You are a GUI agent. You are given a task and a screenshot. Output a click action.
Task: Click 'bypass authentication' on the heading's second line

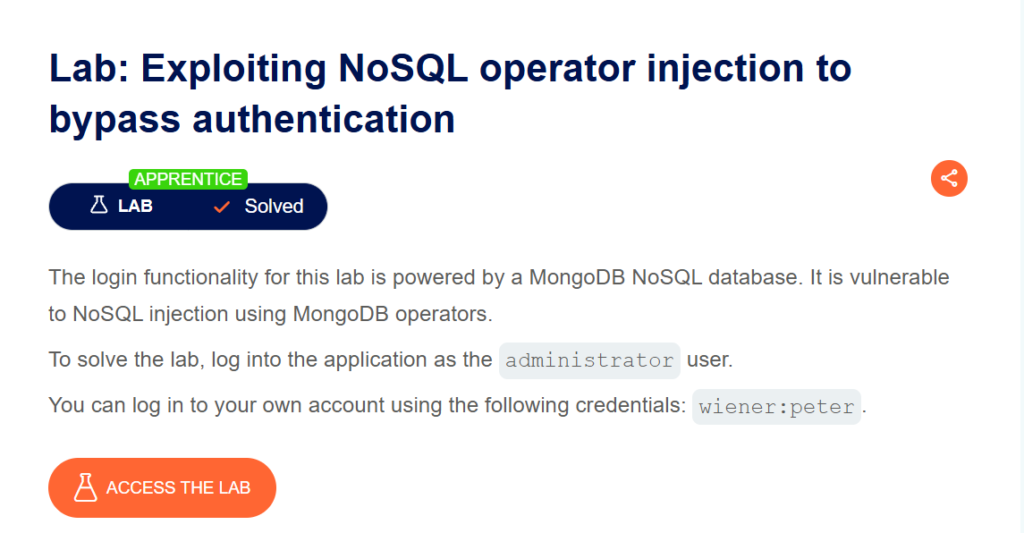click(x=252, y=119)
